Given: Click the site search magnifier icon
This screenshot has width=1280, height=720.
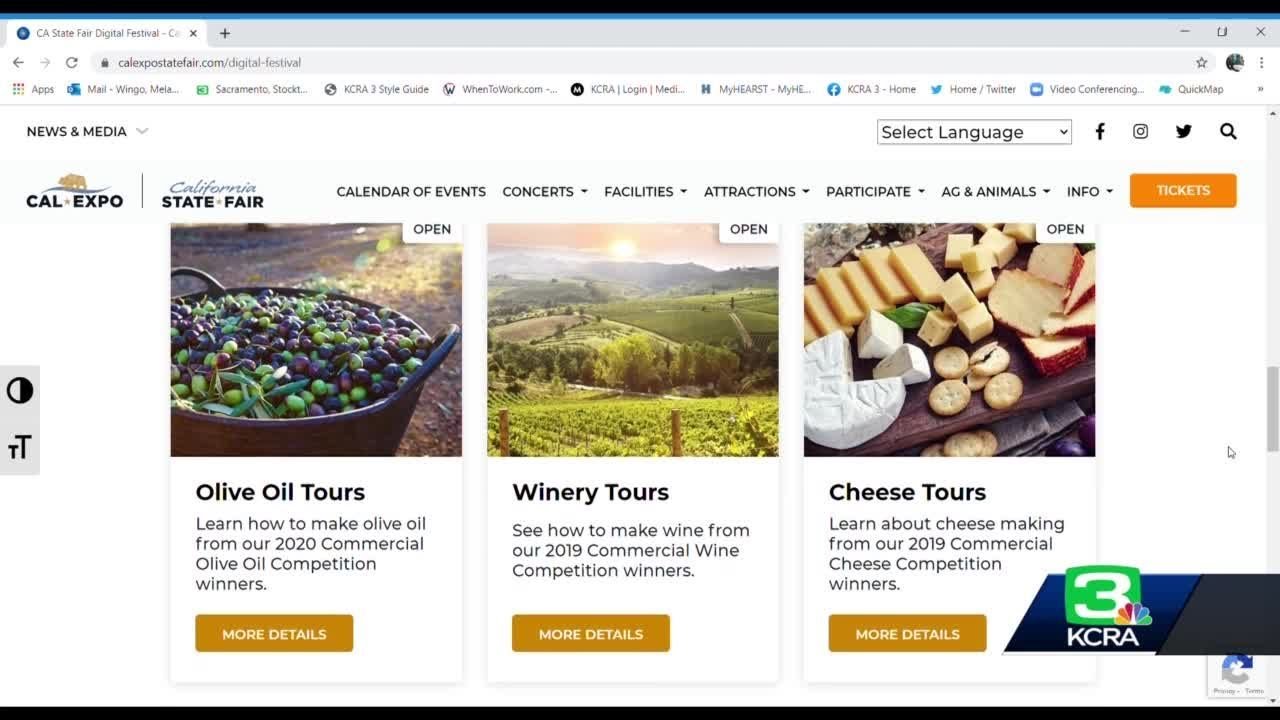Looking at the screenshot, I should coord(1228,131).
